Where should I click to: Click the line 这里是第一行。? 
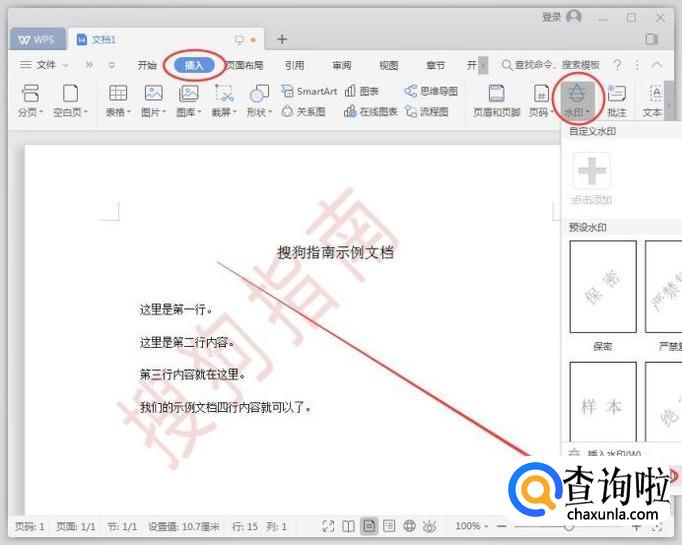click(176, 310)
